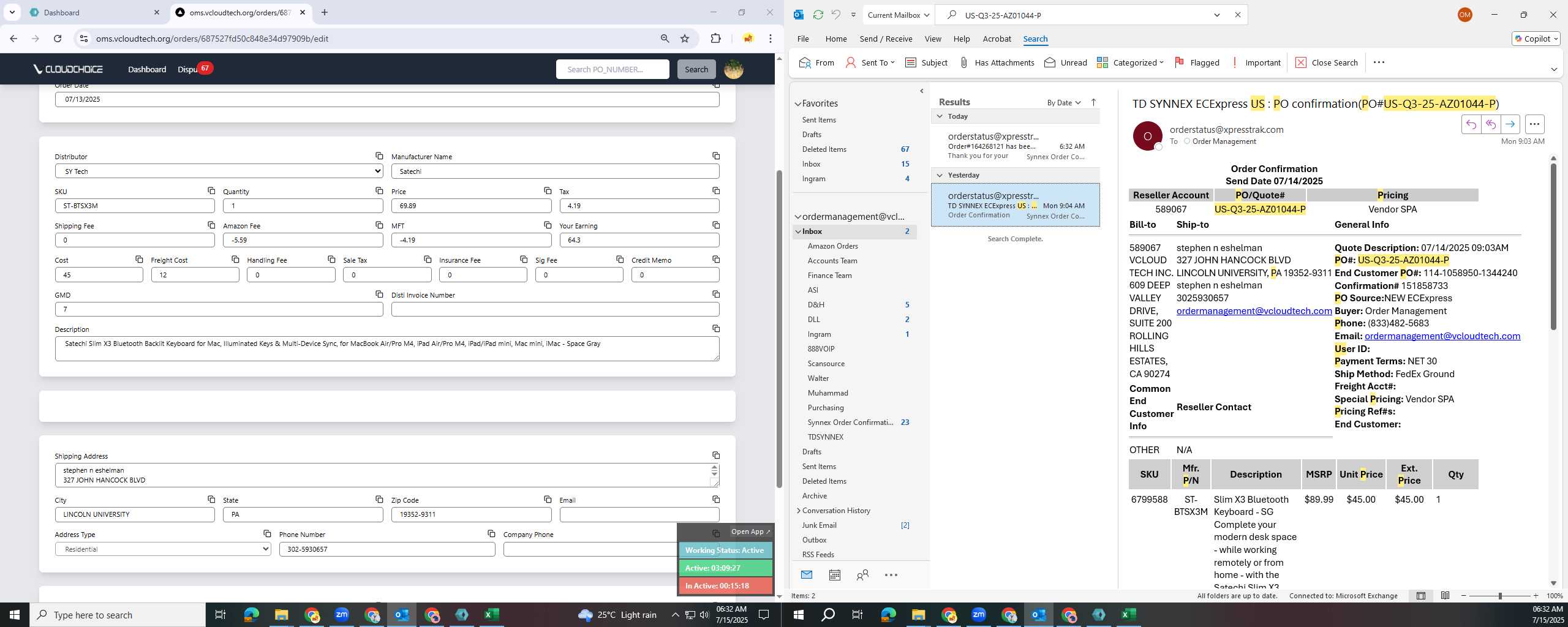Copy the Tax field value
Screen dimensions: 1568x627
(715, 191)
